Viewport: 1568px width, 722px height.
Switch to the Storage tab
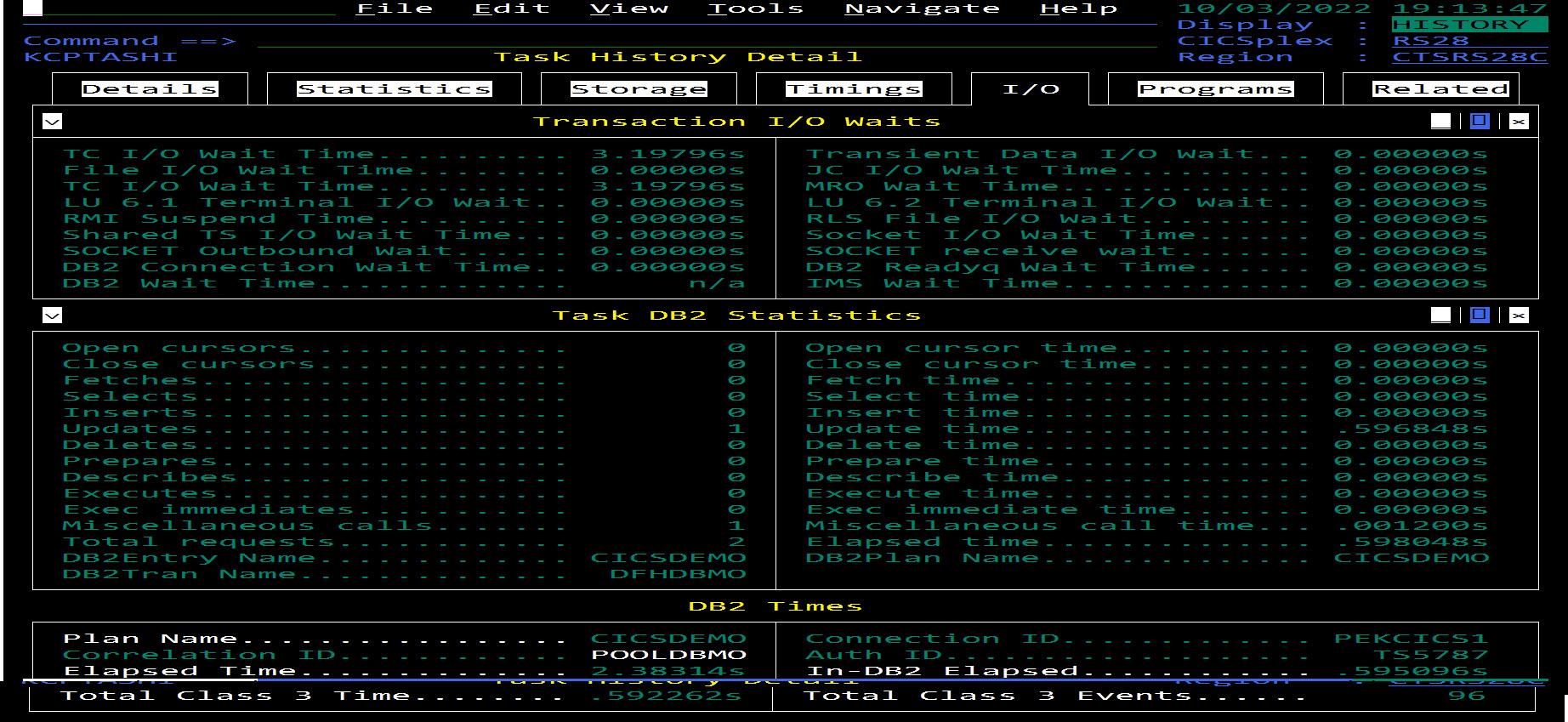click(x=639, y=88)
